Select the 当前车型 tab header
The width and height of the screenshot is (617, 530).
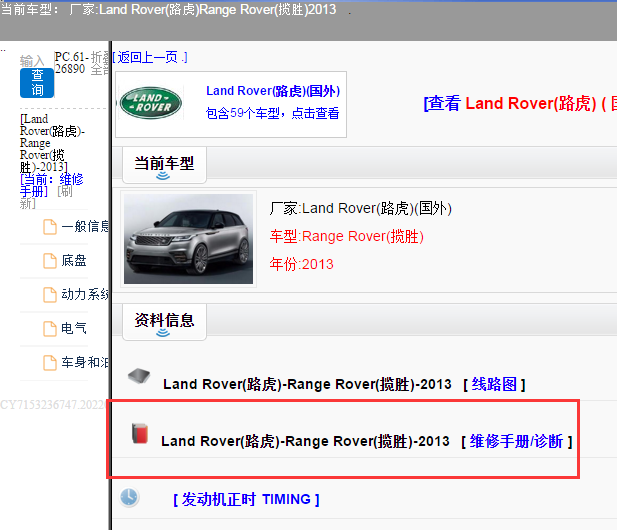click(x=164, y=165)
